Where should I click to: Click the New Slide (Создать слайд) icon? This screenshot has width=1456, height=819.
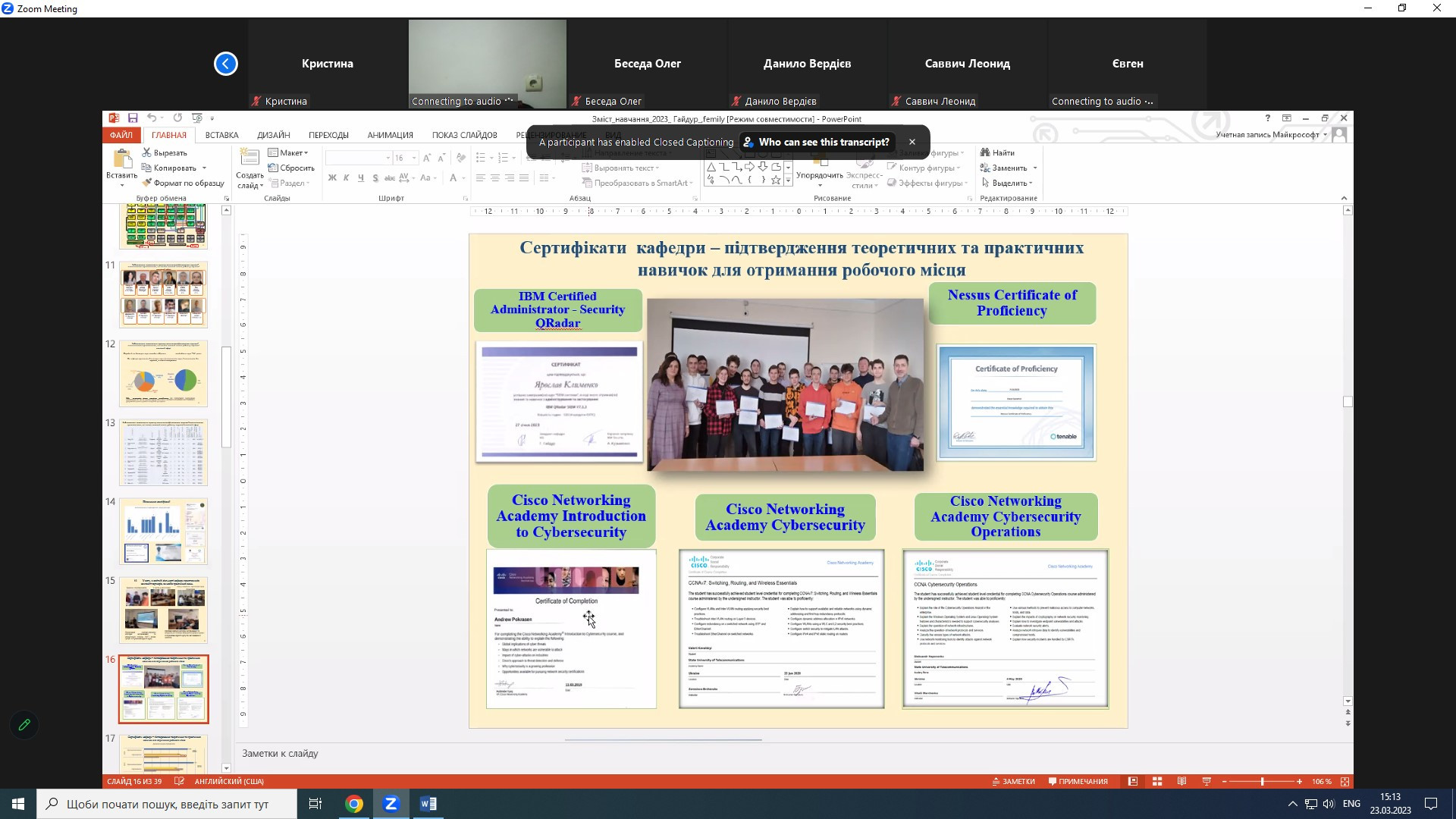pos(249,157)
